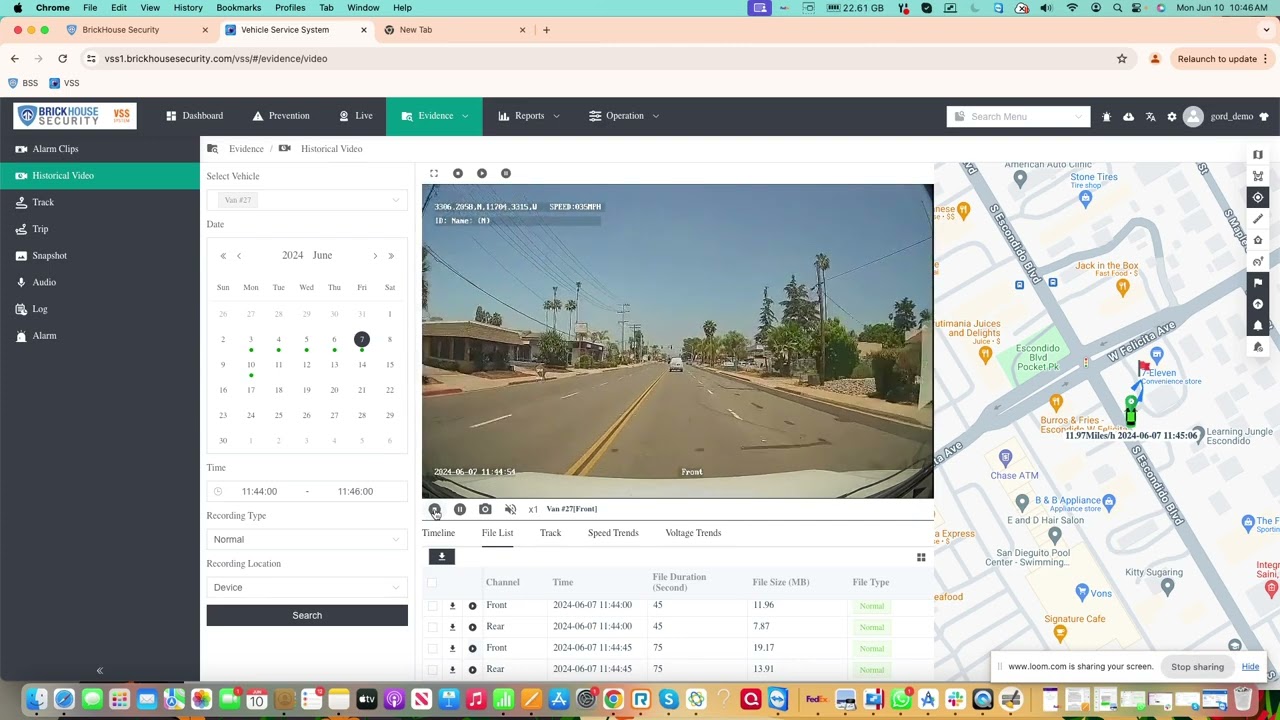Open the Track tab below video
The image size is (1280, 720).
(x=550, y=533)
